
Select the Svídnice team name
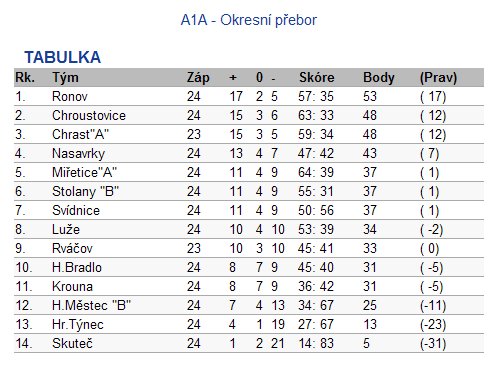point(76,211)
